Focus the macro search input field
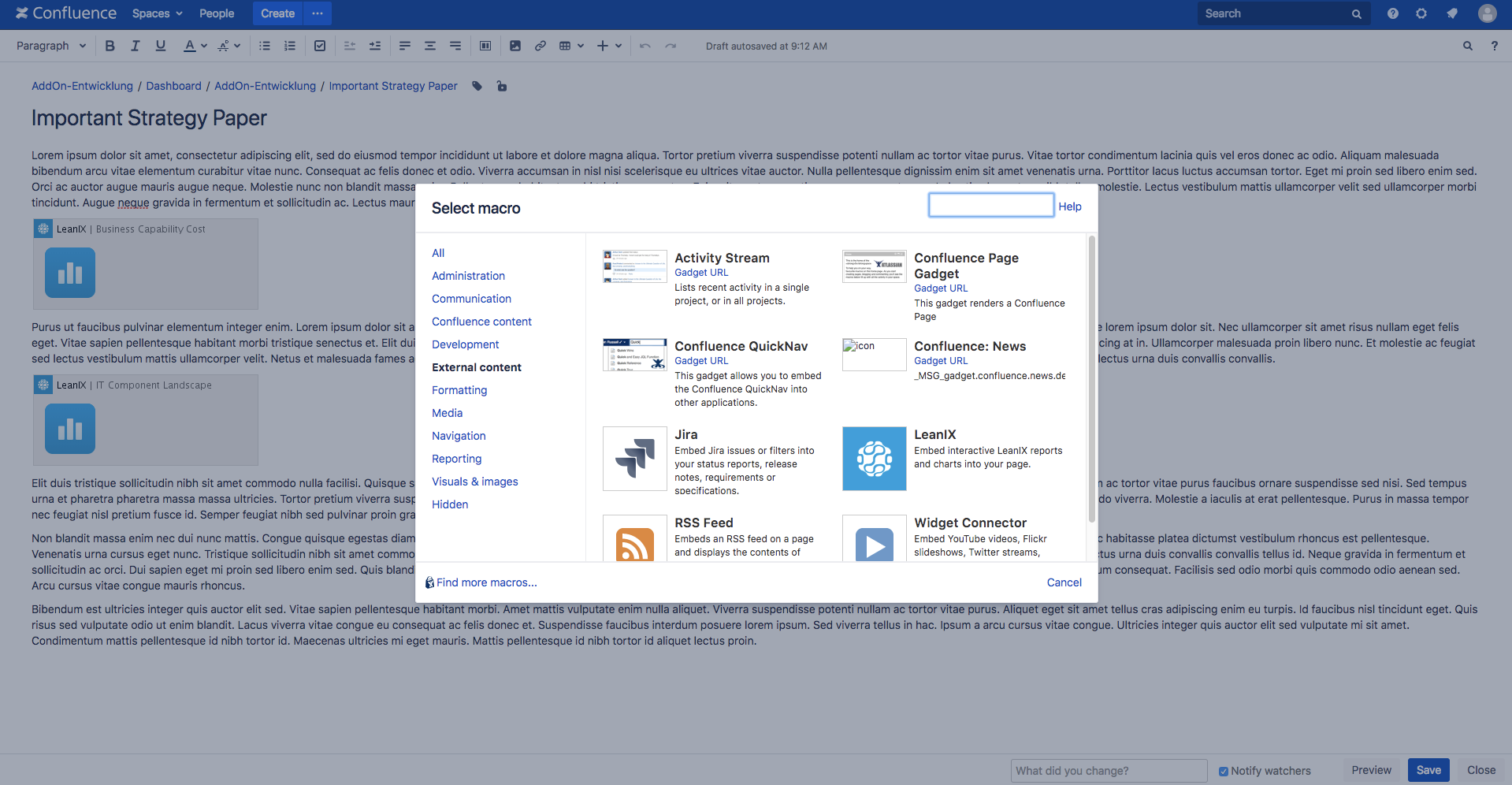Viewport: 1512px width, 785px height. (991, 205)
